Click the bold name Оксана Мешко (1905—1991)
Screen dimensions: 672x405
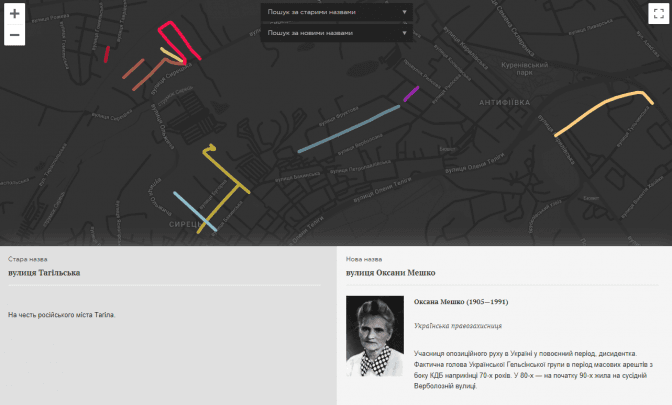[x=461, y=302]
